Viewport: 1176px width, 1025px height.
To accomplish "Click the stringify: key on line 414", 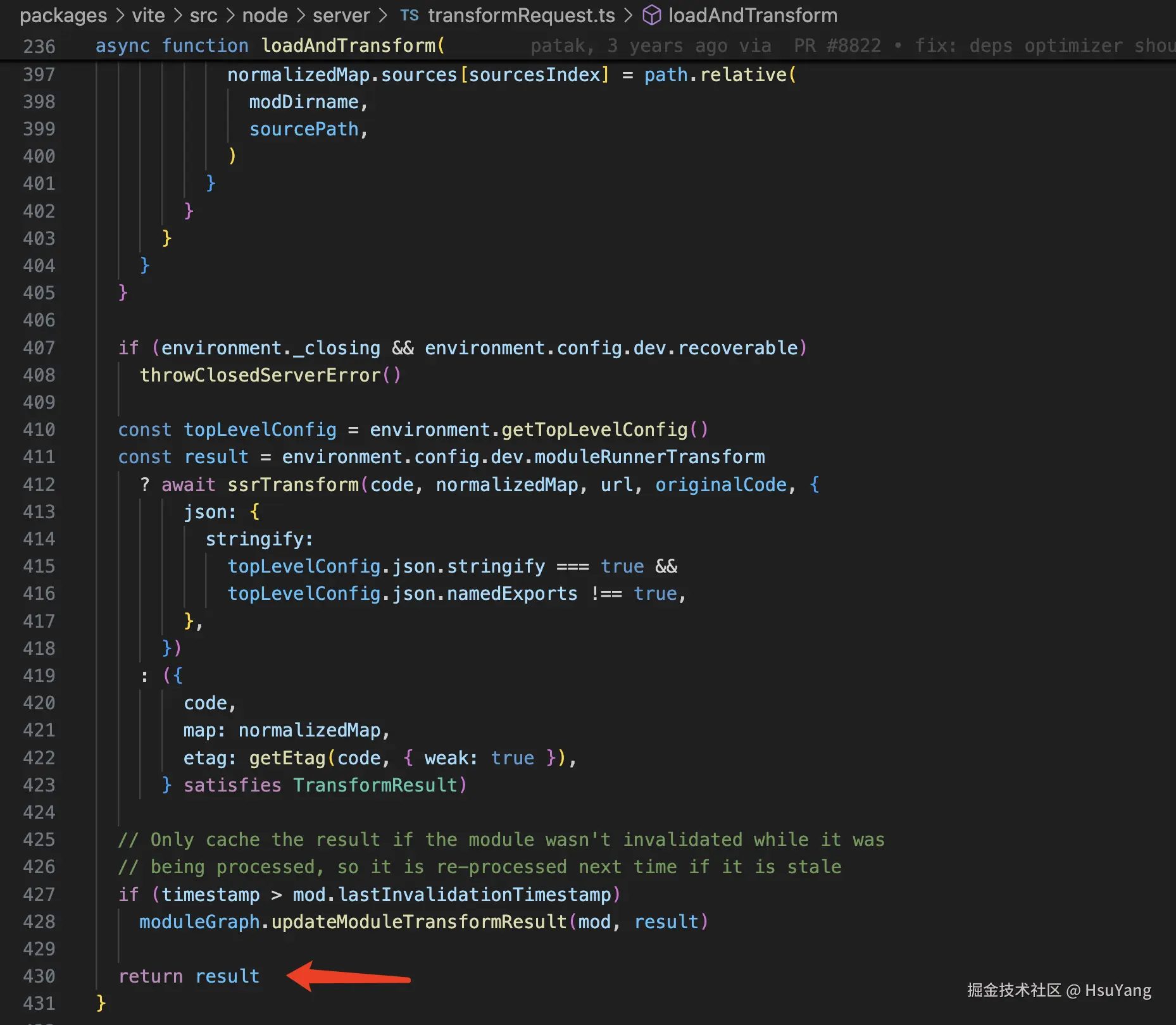I will 260,539.
